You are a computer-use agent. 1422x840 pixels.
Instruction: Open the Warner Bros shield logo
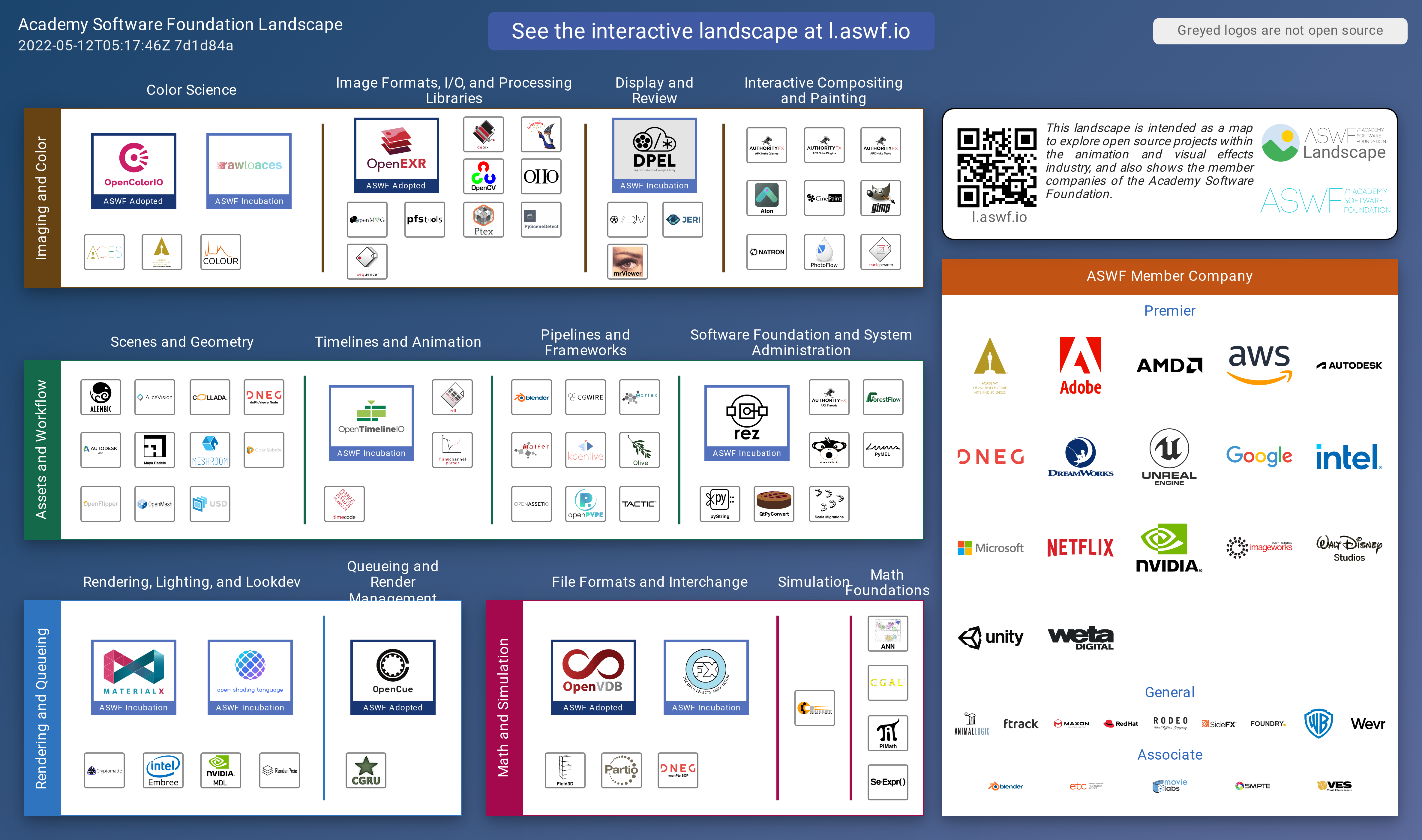pos(1318,723)
